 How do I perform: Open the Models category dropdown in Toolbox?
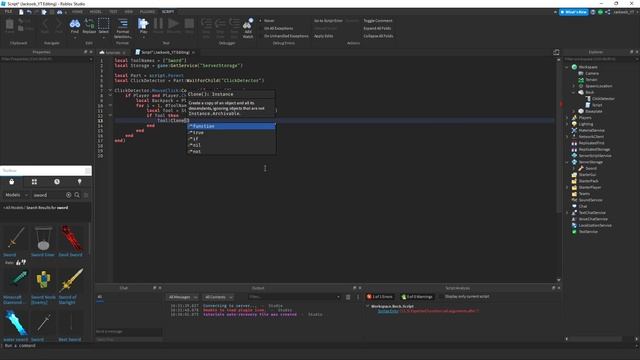(16, 195)
